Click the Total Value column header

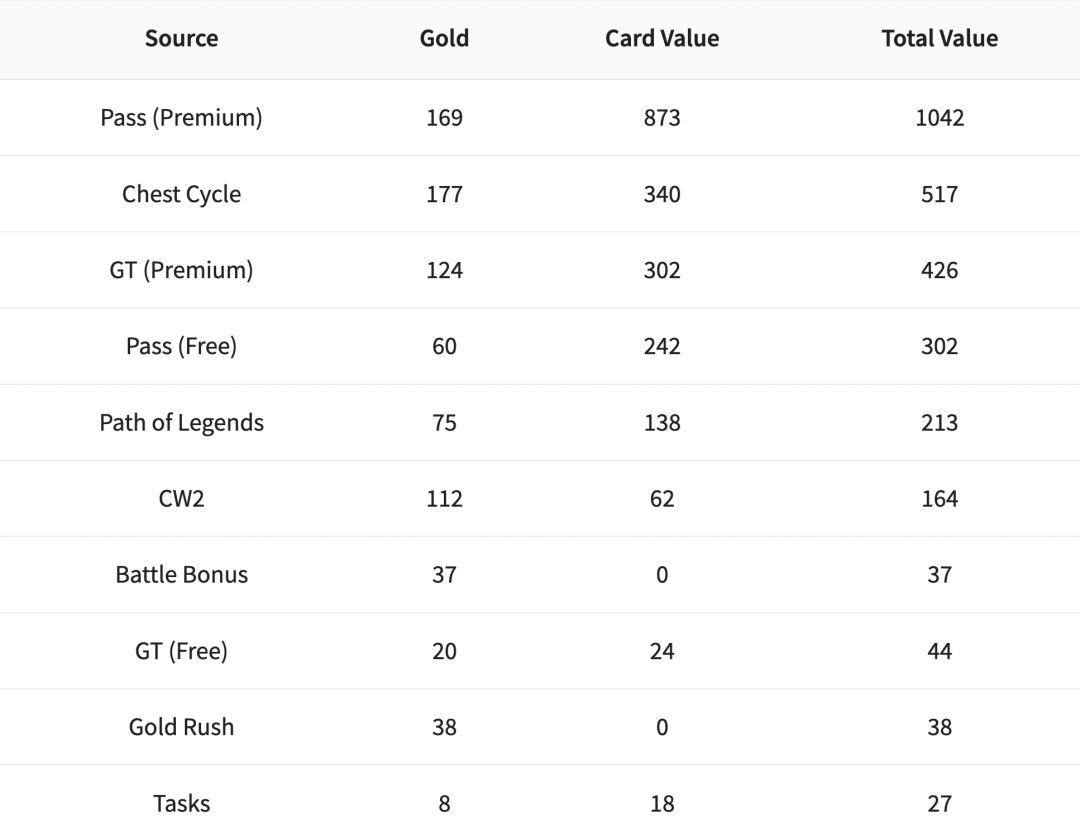(x=939, y=39)
